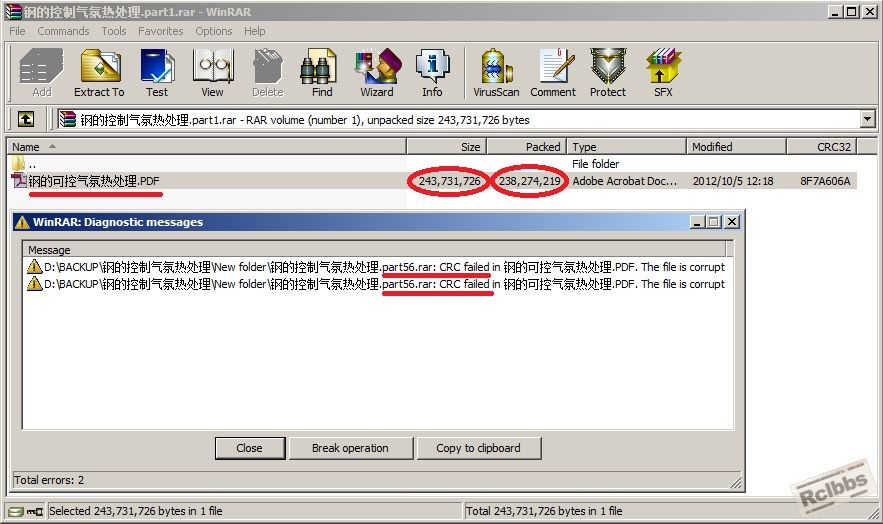Click the 'File folder' type cell
Viewport: 883px width, 524px height.
[595, 164]
